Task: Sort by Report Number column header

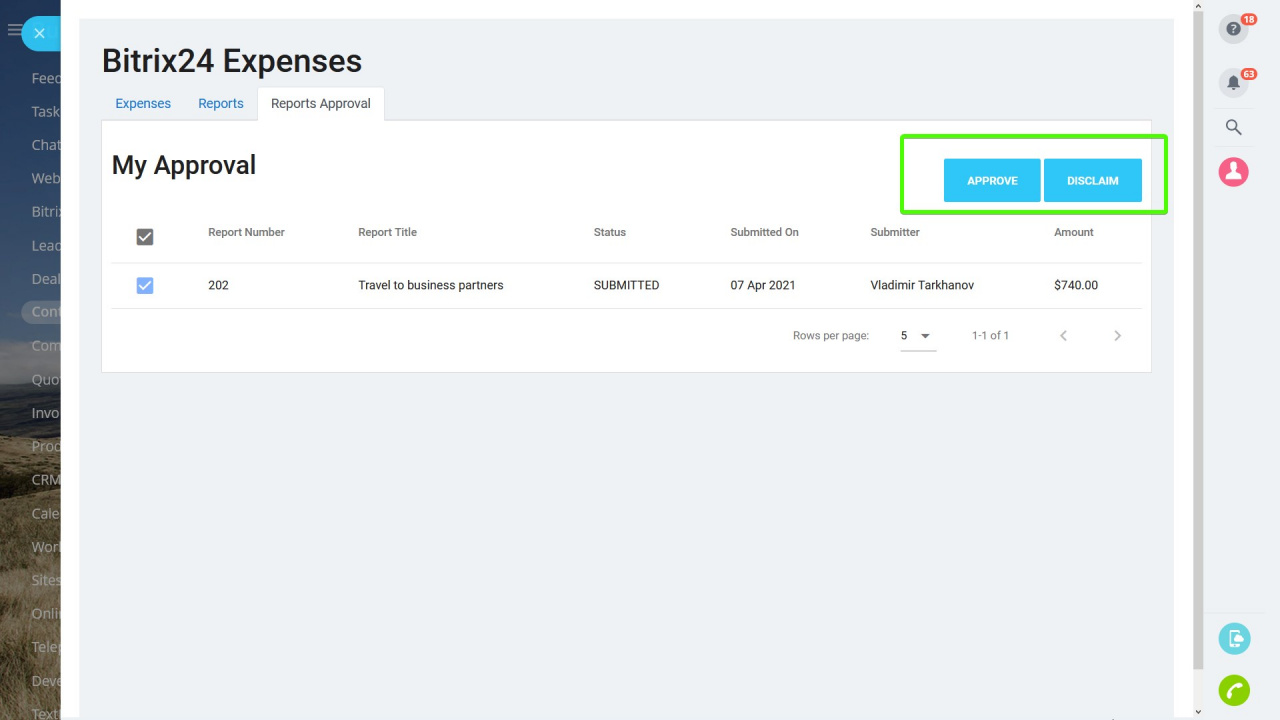Action: coord(246,232)
